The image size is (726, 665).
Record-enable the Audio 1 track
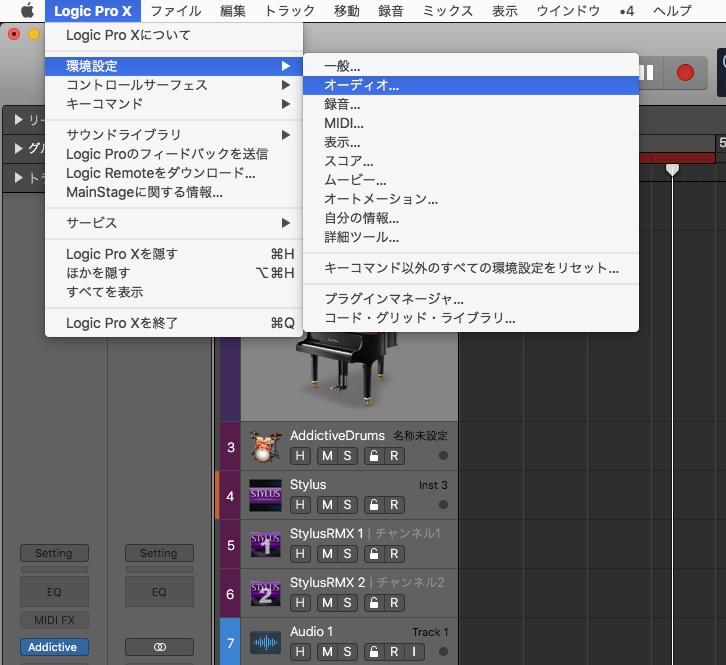pyautogui.click(x=394, y=652)
